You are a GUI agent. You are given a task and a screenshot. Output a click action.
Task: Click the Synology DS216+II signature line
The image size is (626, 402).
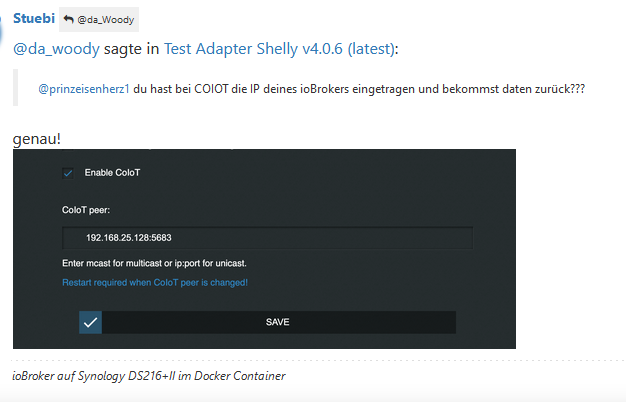tap(149, 376)
